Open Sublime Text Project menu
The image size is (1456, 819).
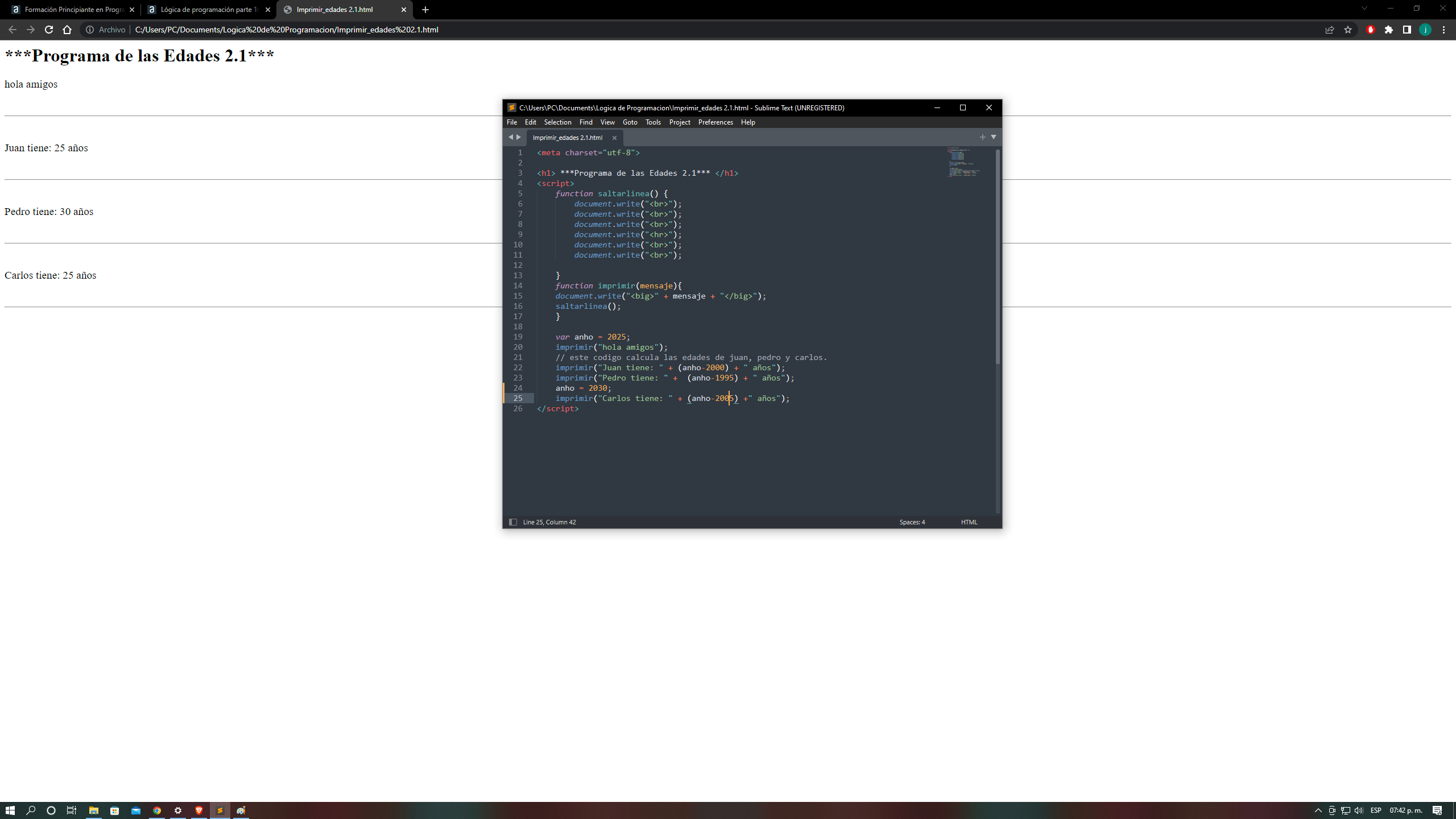[680, 122]
